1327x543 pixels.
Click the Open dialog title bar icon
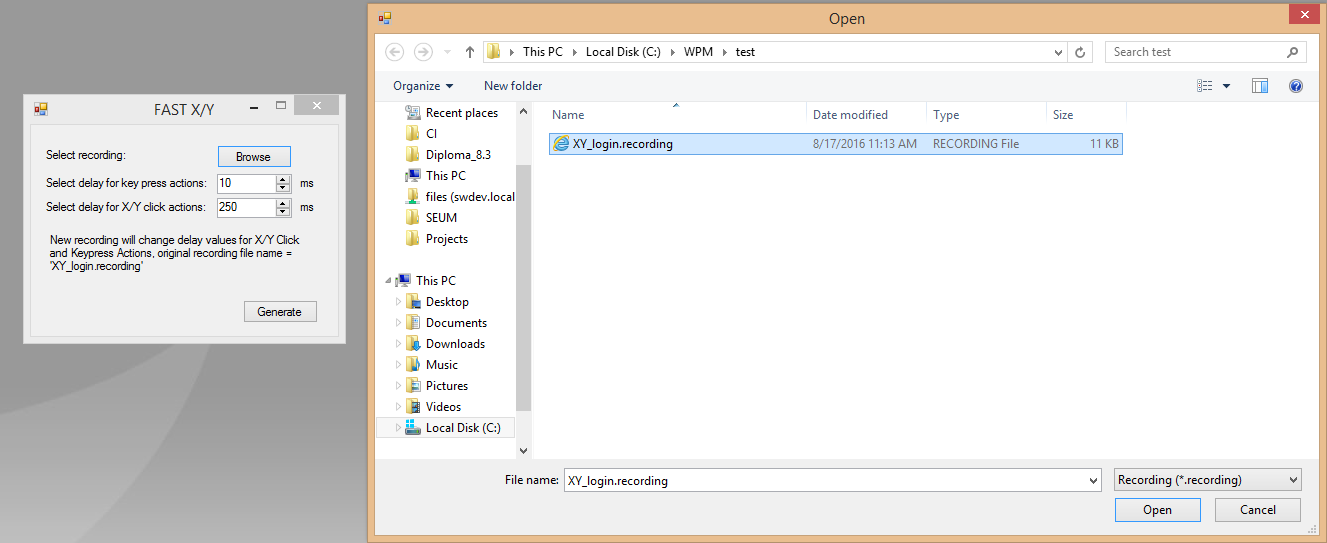coord(385,17)
